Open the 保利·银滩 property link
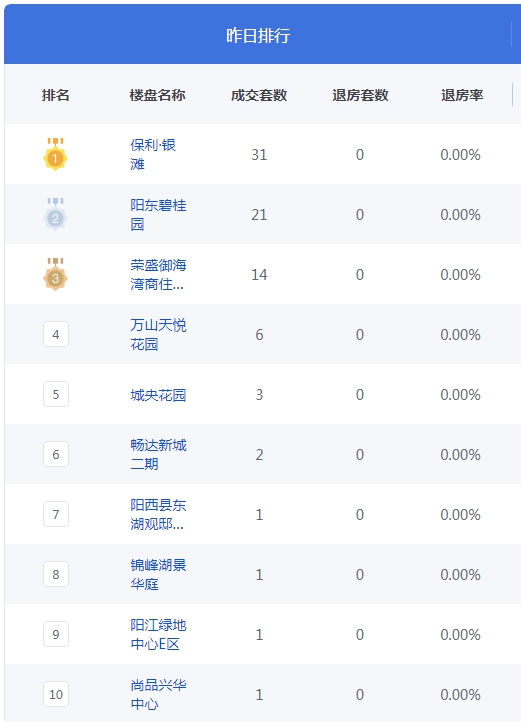The width and height of the screenshot is (521, 722). click(153, 154)
